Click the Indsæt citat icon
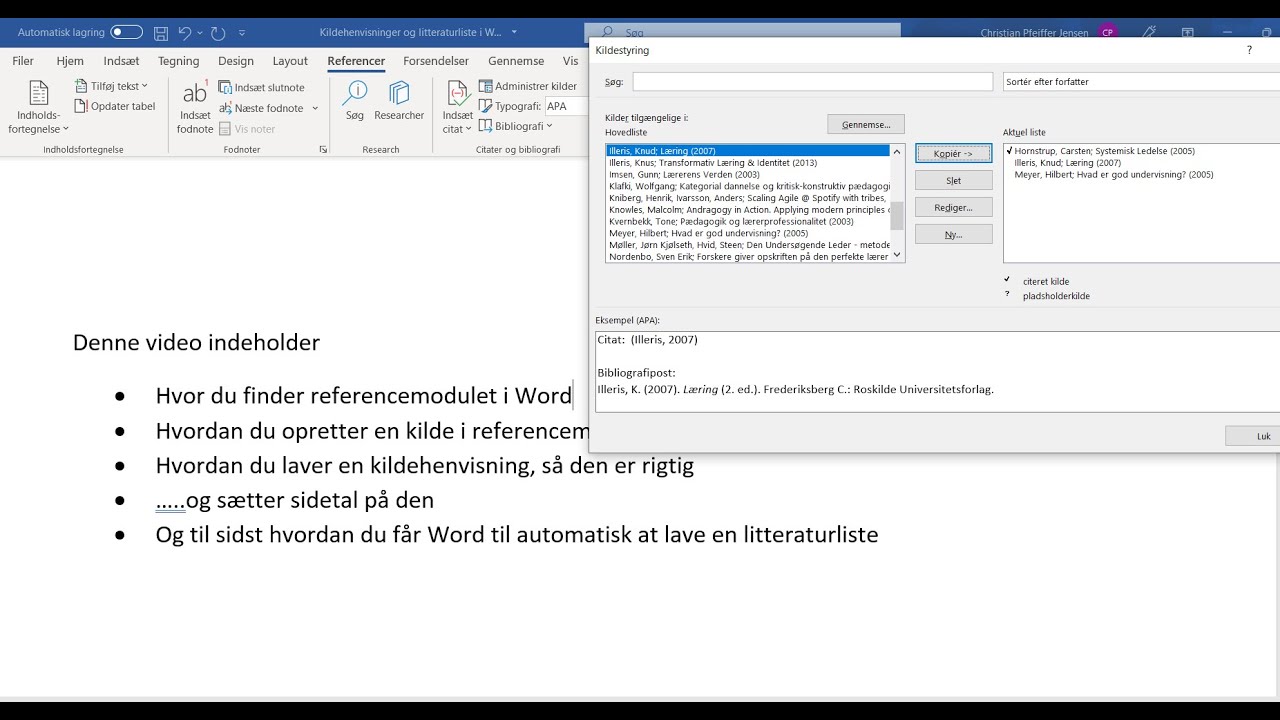 [x=458, y=93]
